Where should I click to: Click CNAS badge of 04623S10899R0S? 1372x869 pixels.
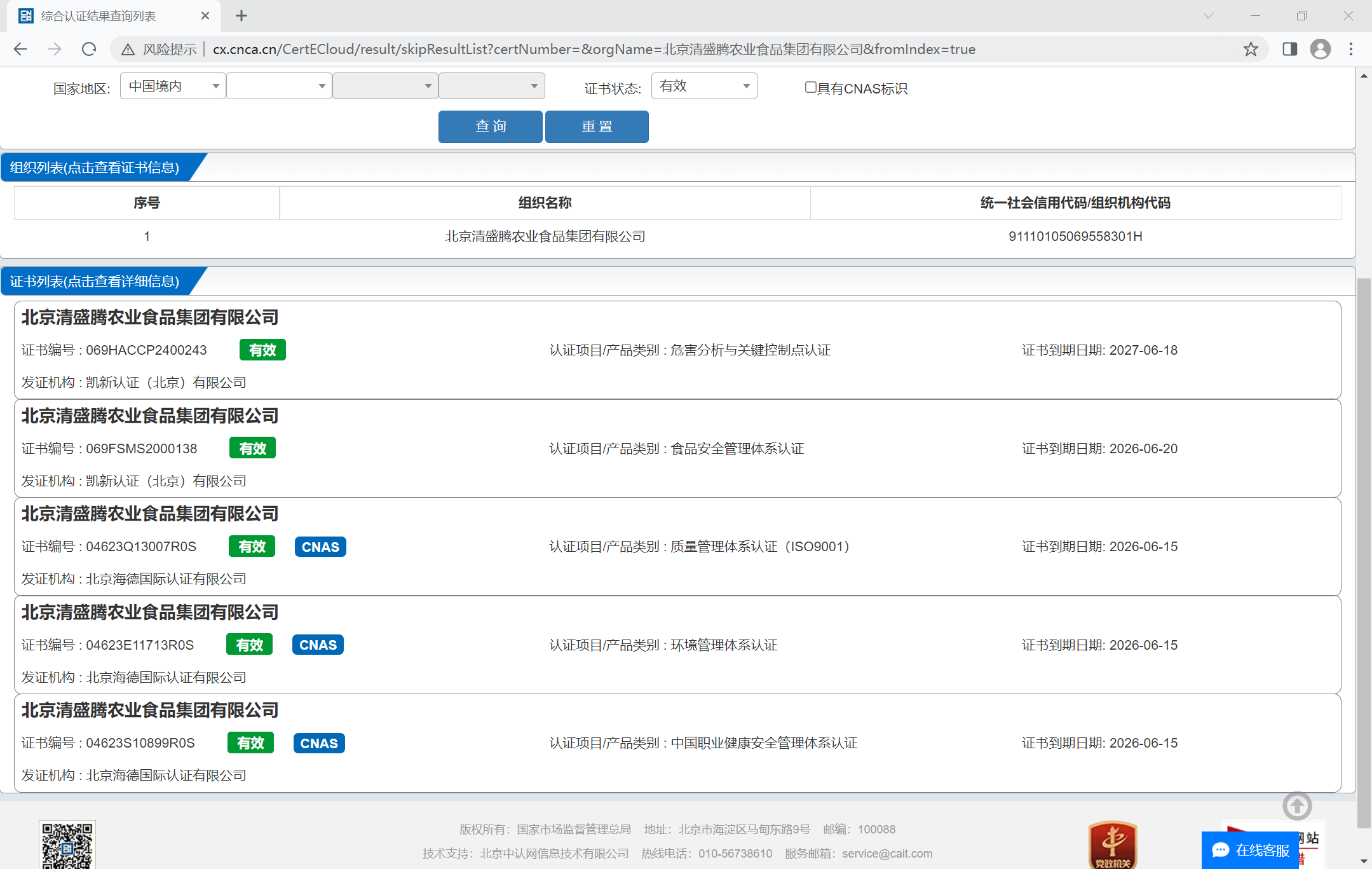tap(319, 743)
